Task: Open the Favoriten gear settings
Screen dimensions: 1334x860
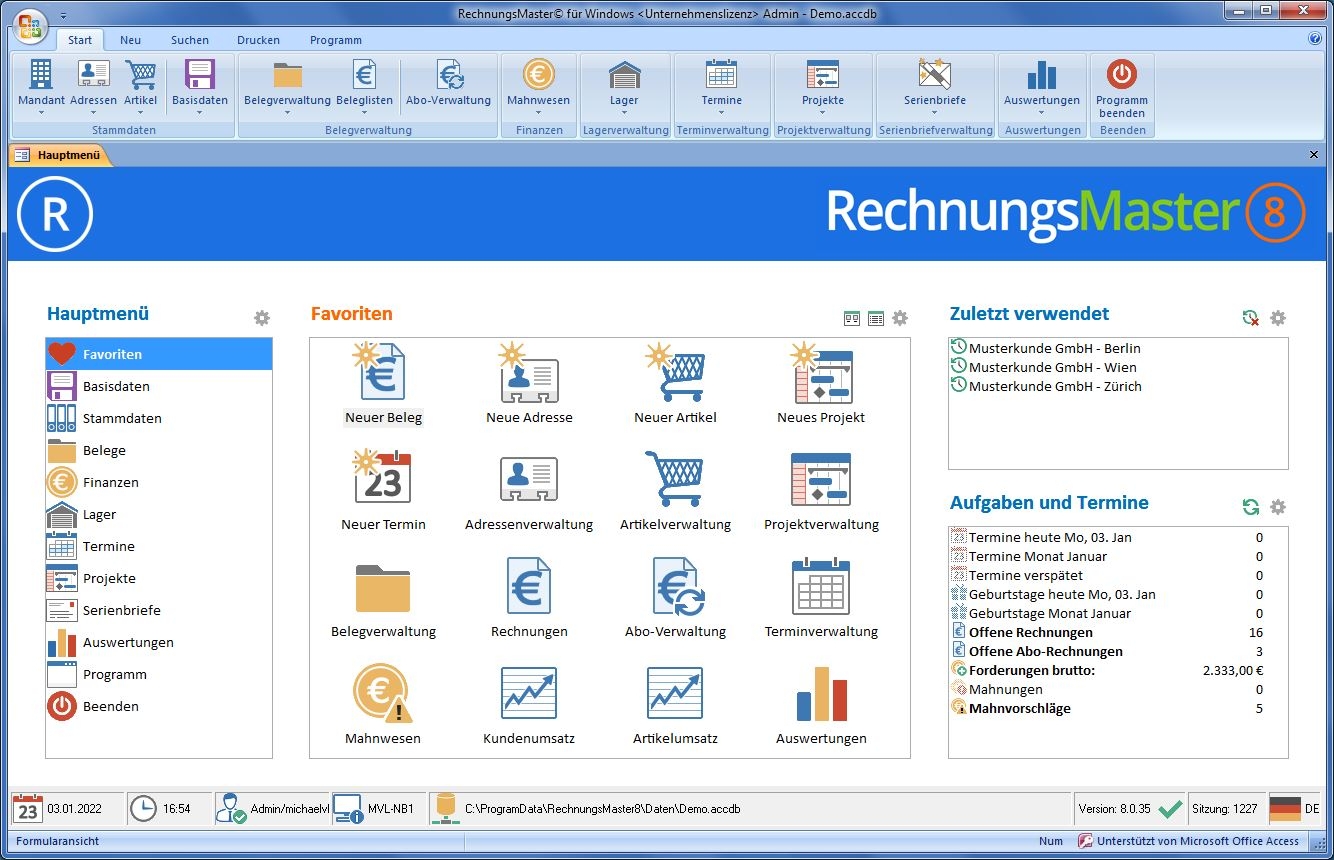Action: click(x=900, y=318)
